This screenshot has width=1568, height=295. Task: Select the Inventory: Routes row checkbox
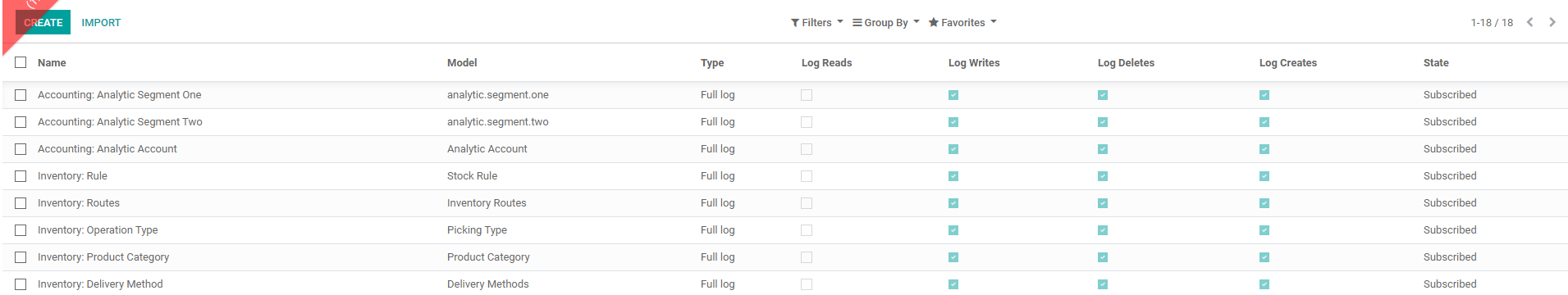point(21,203)
